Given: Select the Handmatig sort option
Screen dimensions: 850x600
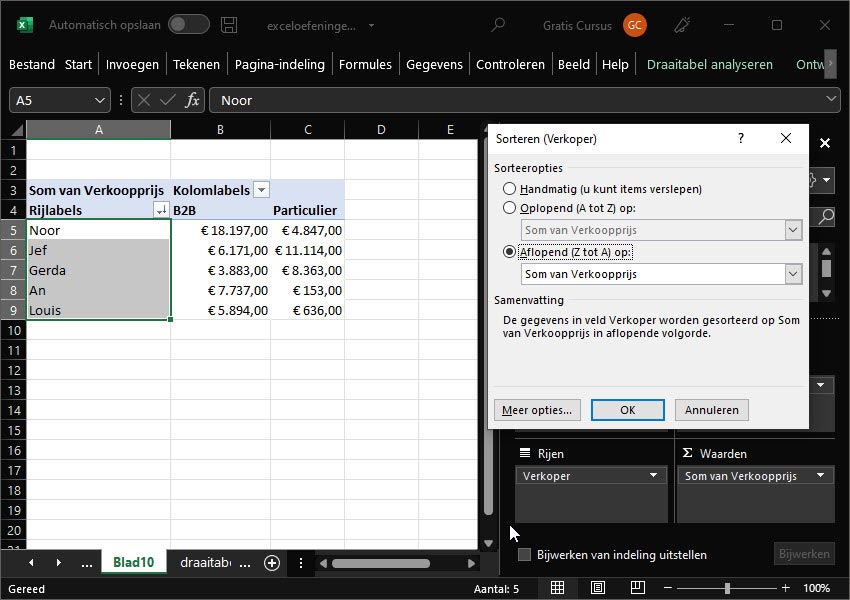Looking at the screenshot, I should pyautogui.click(x=510, y=189).
